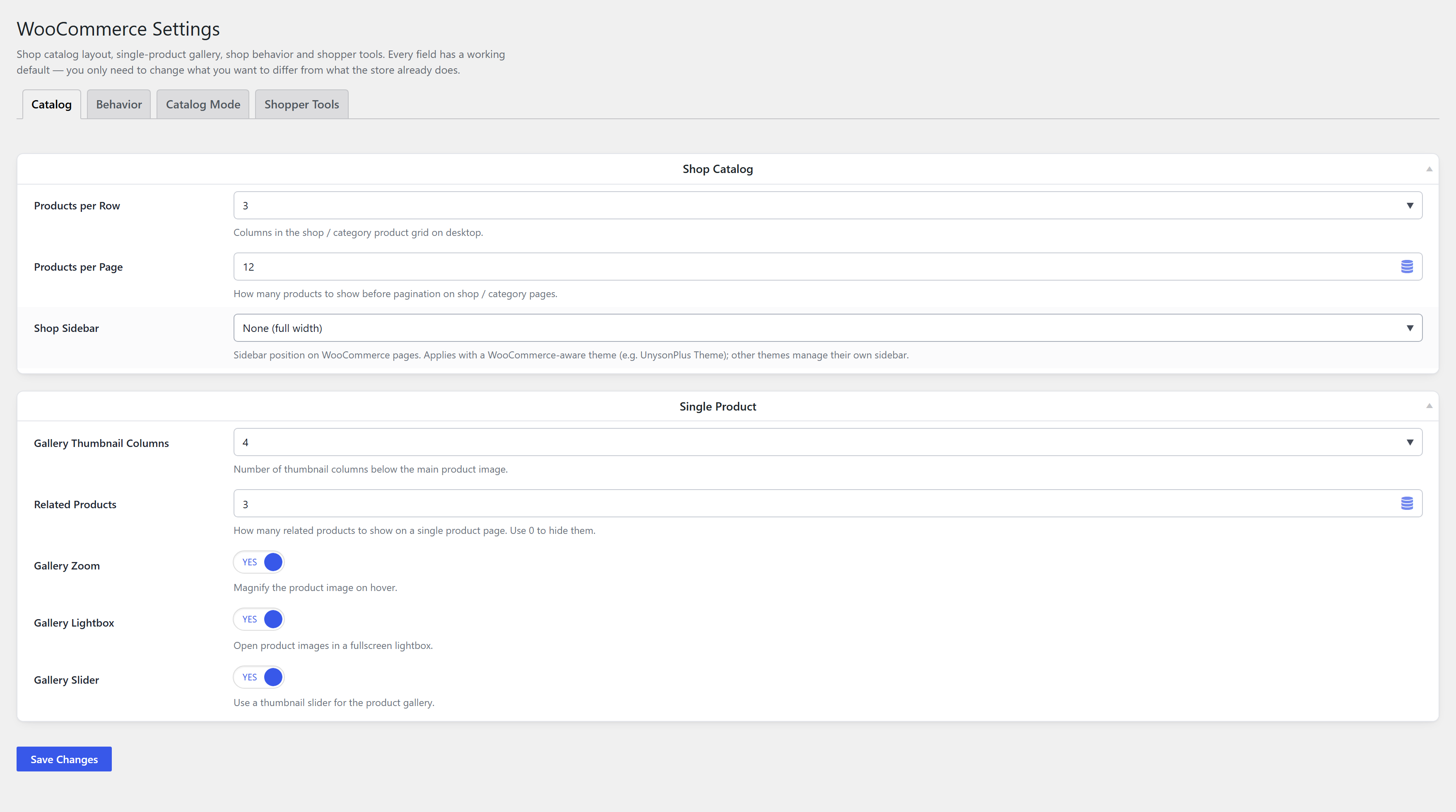
Task: Open the Shop Sidebar dropdown
Action: coord(827,328)
